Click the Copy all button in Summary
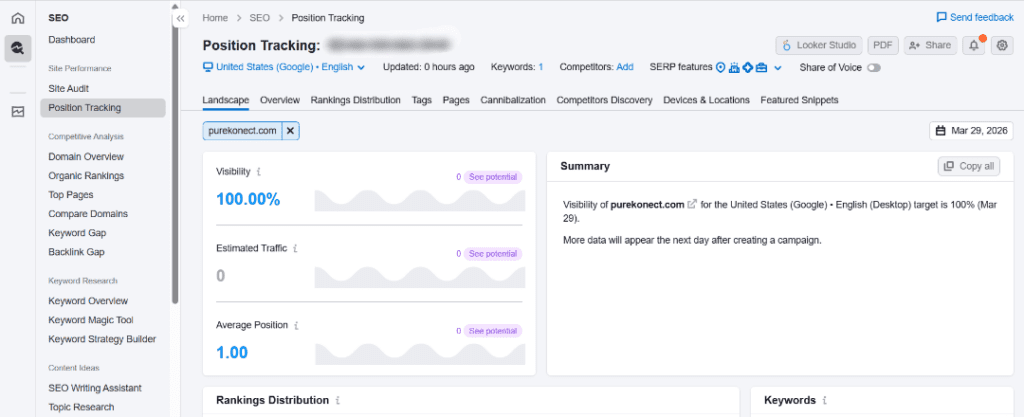 tap(969, 166)
